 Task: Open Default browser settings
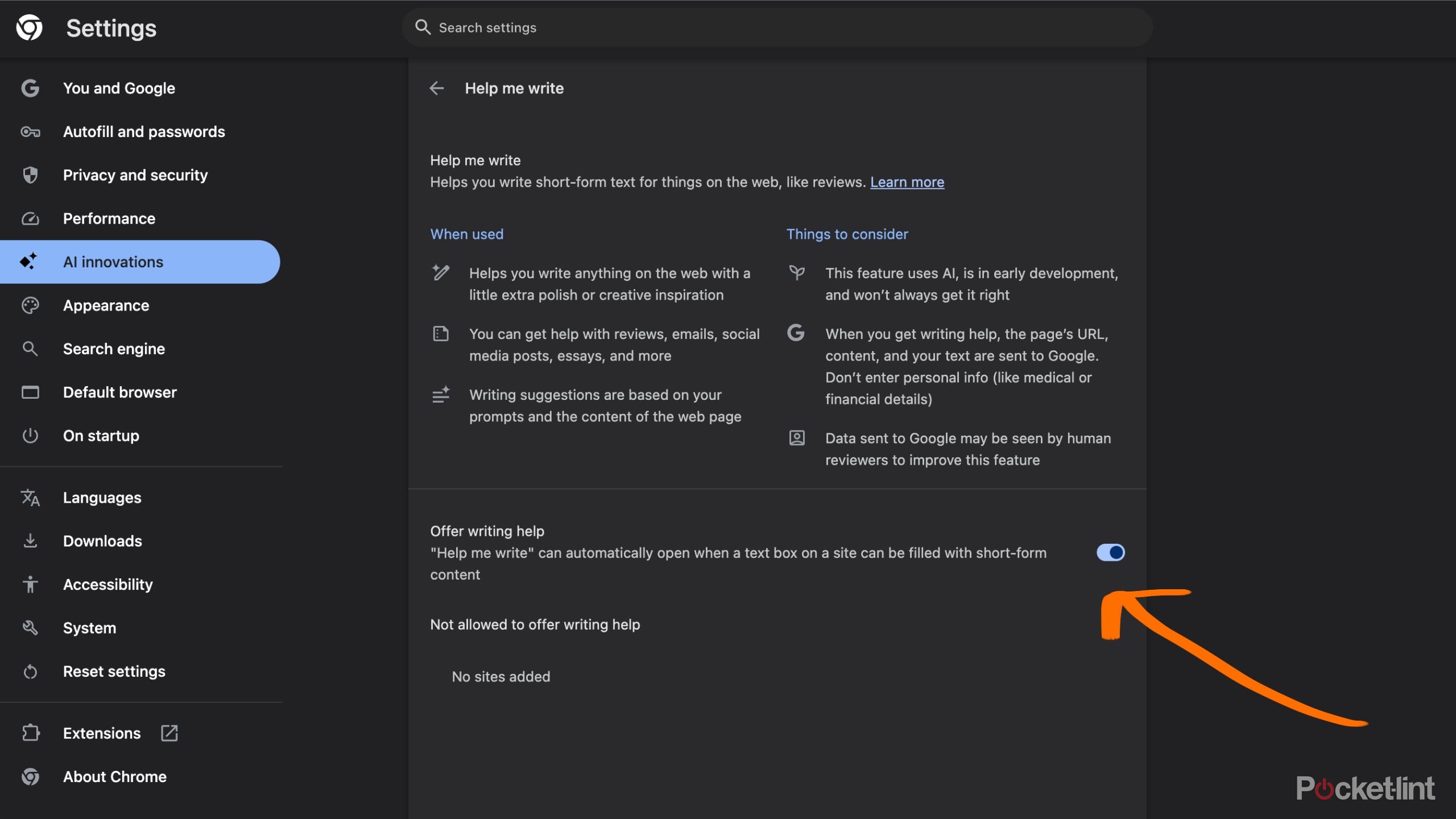coord(119,392)
